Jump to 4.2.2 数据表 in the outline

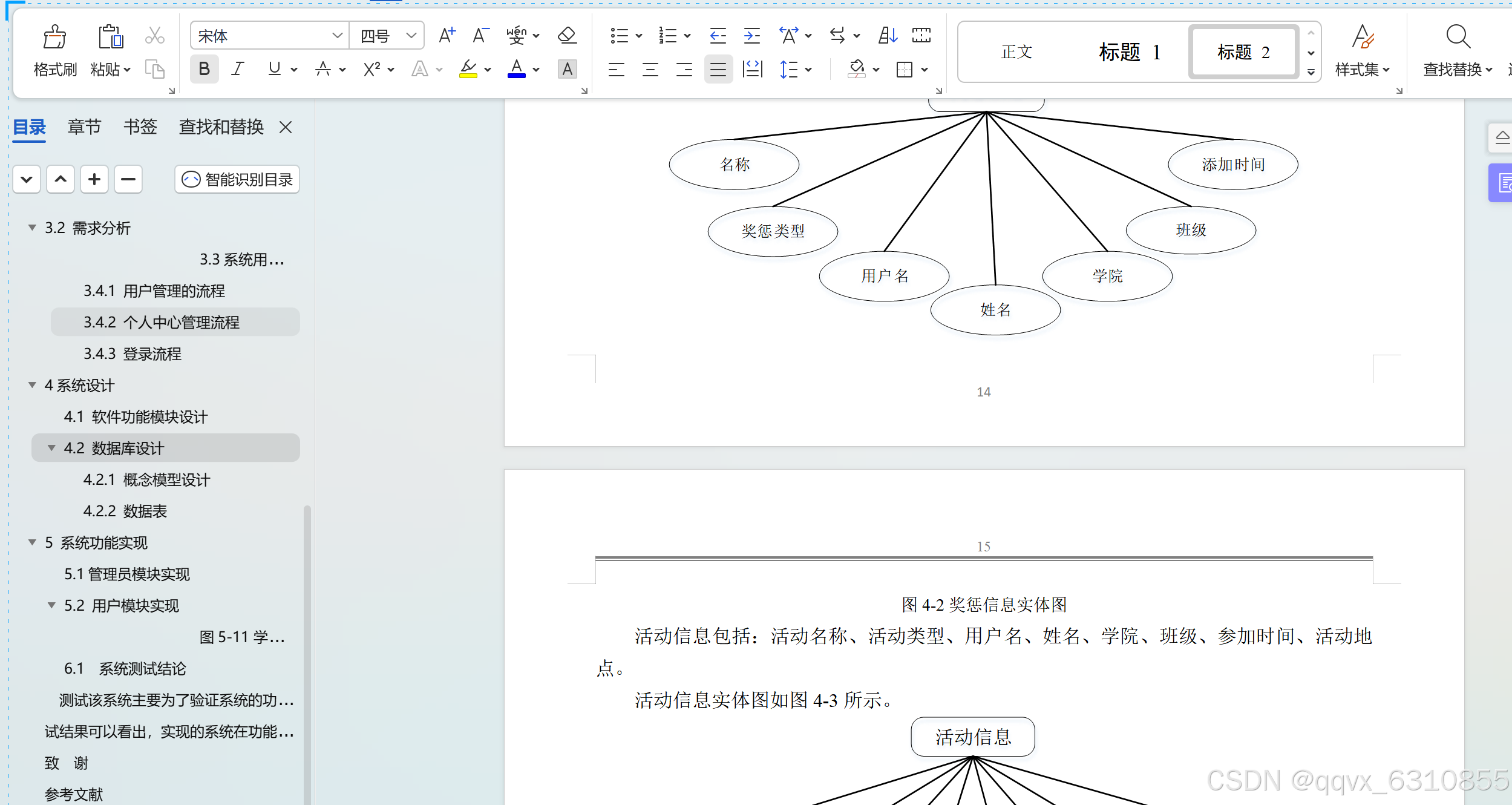coord(125,511)
